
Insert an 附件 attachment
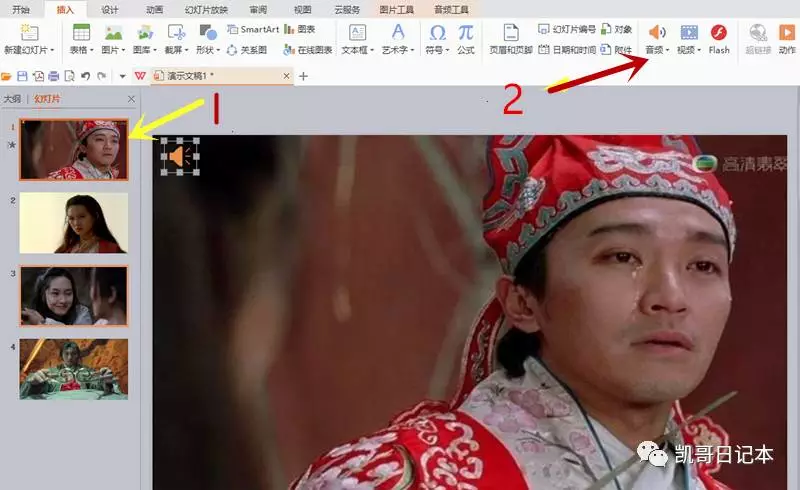tap(616, 50)
